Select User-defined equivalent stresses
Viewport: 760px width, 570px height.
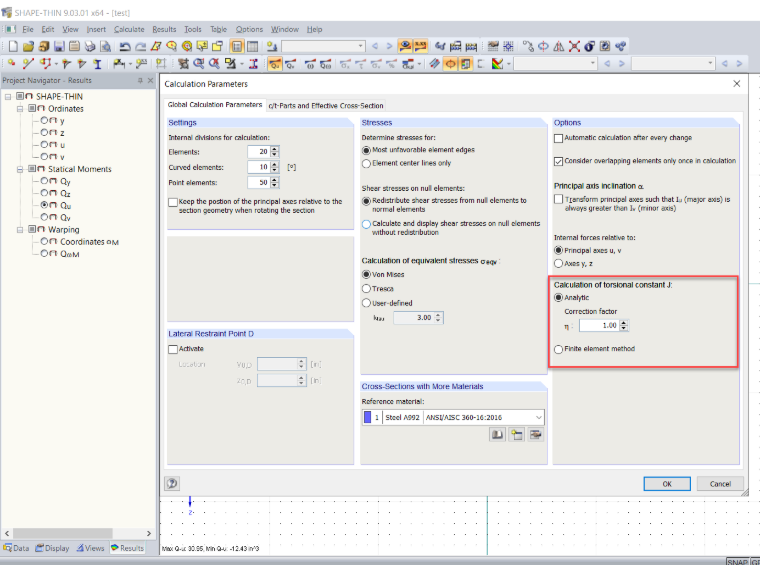tap(366, 303)
